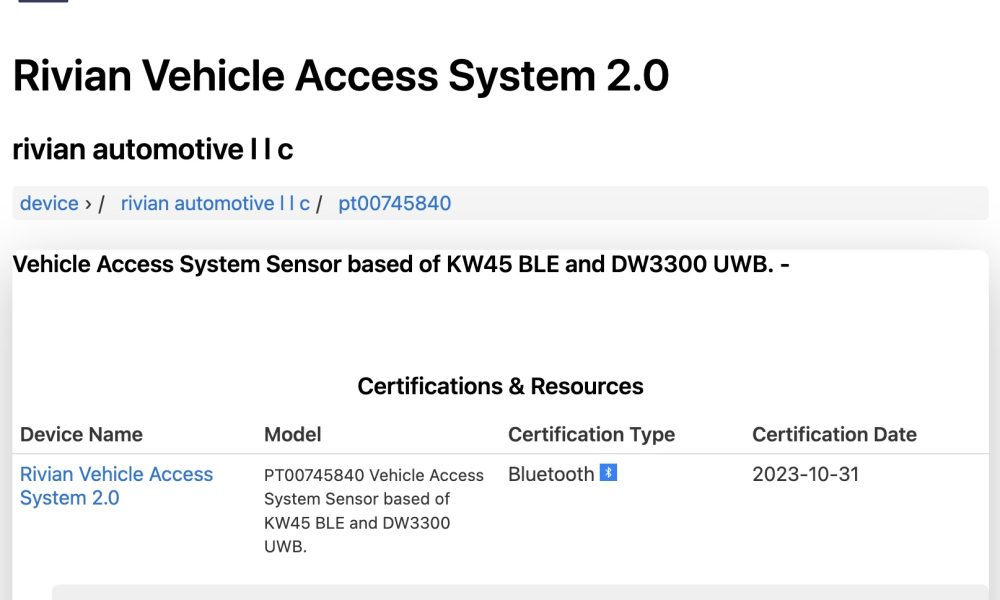1000x600 pixels.
Task: Click the 'Device Name' column header
Action: [81, 434]
